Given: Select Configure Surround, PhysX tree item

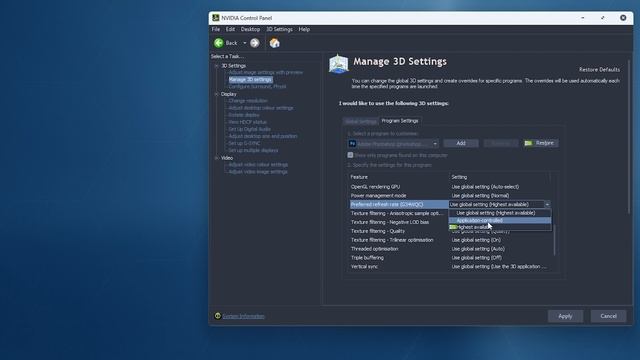Looking at the screenshot, I should (x=257, y=87).
